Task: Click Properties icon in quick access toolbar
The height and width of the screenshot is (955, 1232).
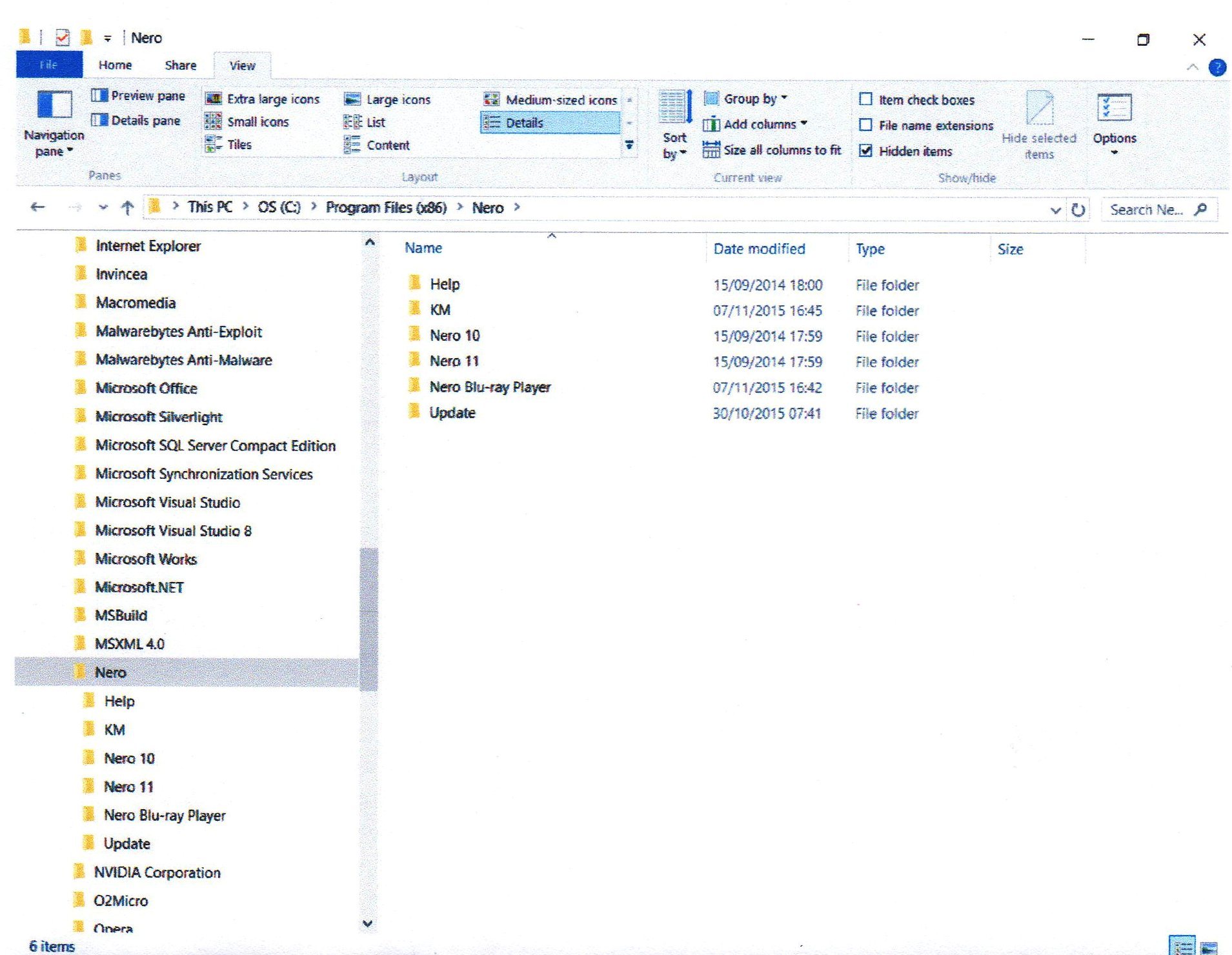Action: pos(62,37)
